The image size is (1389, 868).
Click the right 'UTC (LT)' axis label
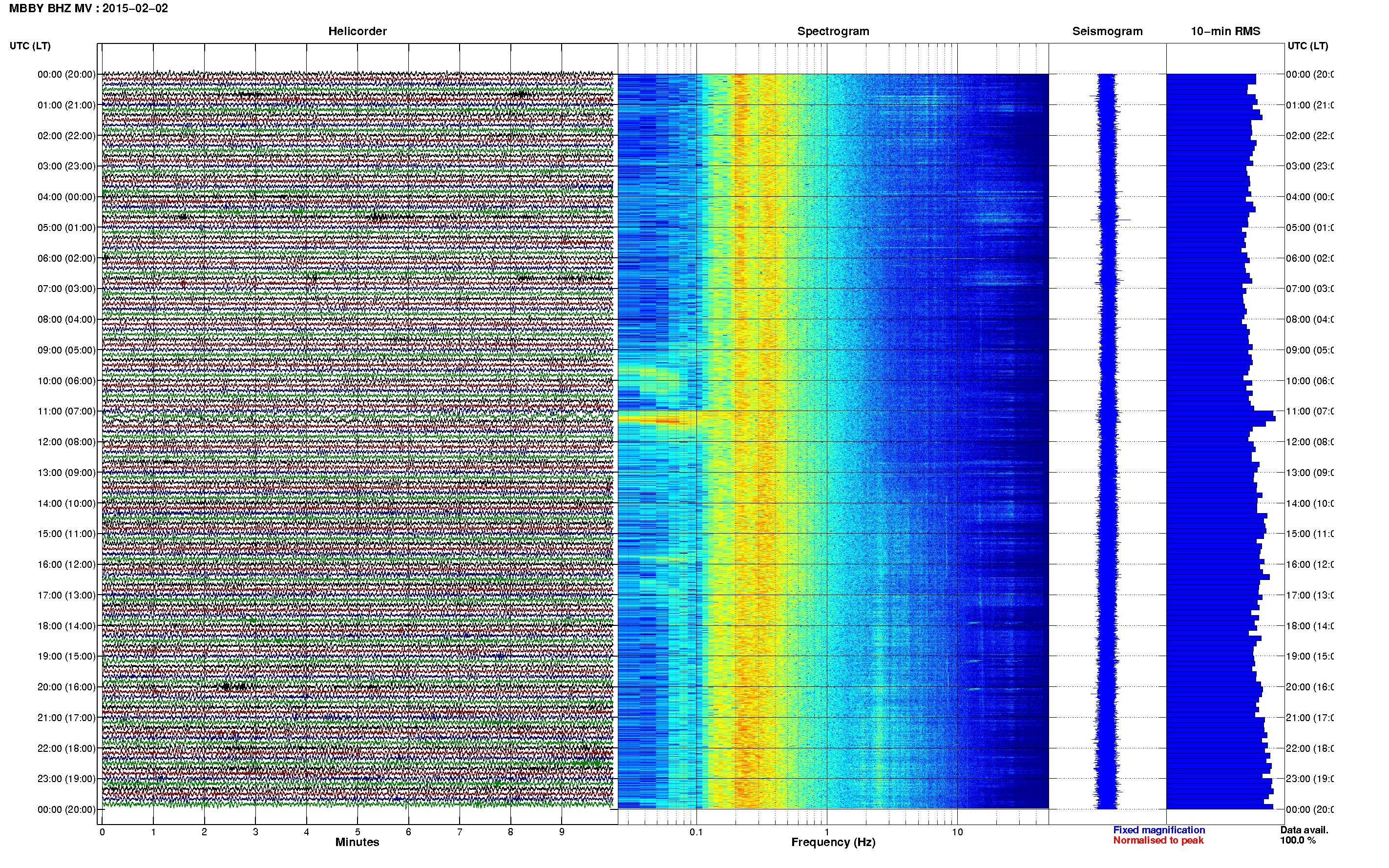1307,46
